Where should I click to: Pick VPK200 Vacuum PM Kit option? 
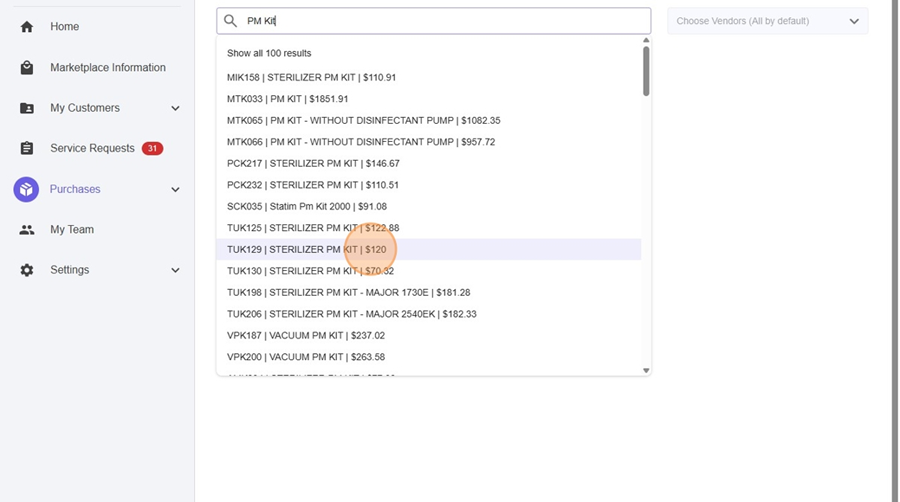coord(305,357)
